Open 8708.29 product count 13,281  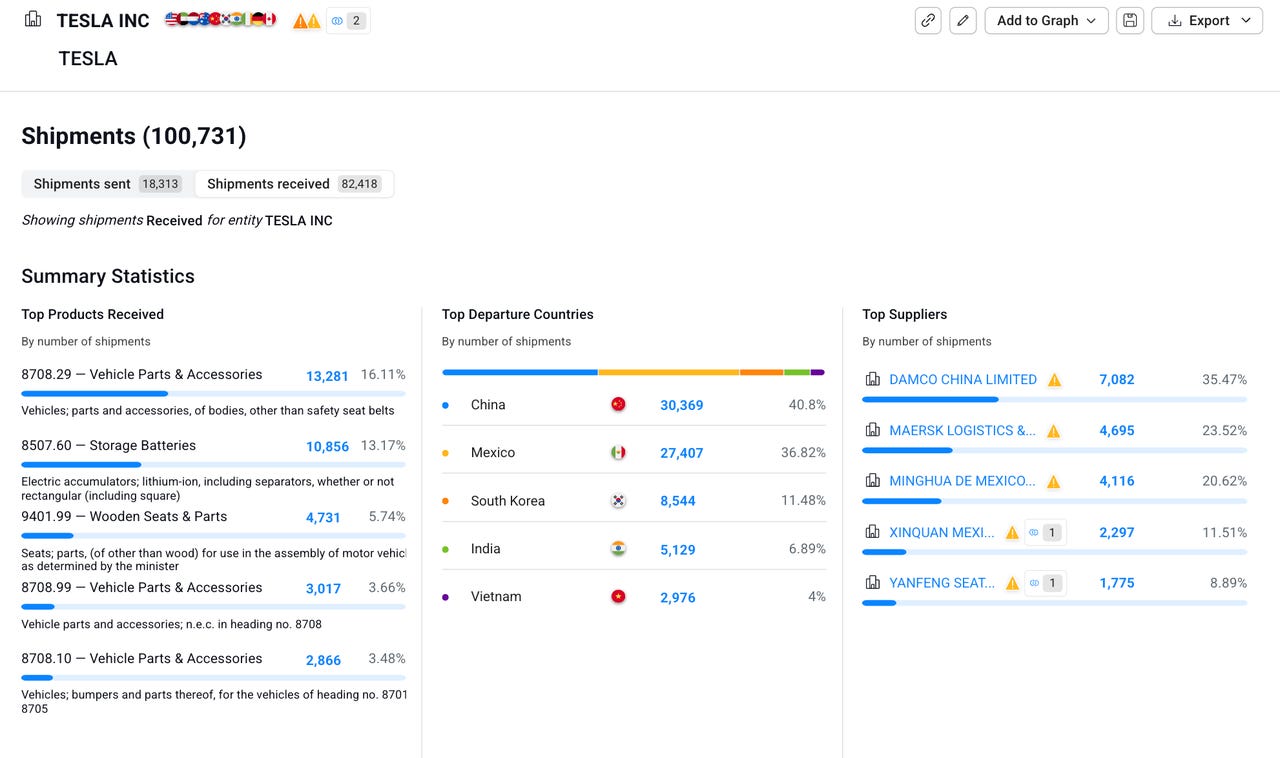pos(327,376)
